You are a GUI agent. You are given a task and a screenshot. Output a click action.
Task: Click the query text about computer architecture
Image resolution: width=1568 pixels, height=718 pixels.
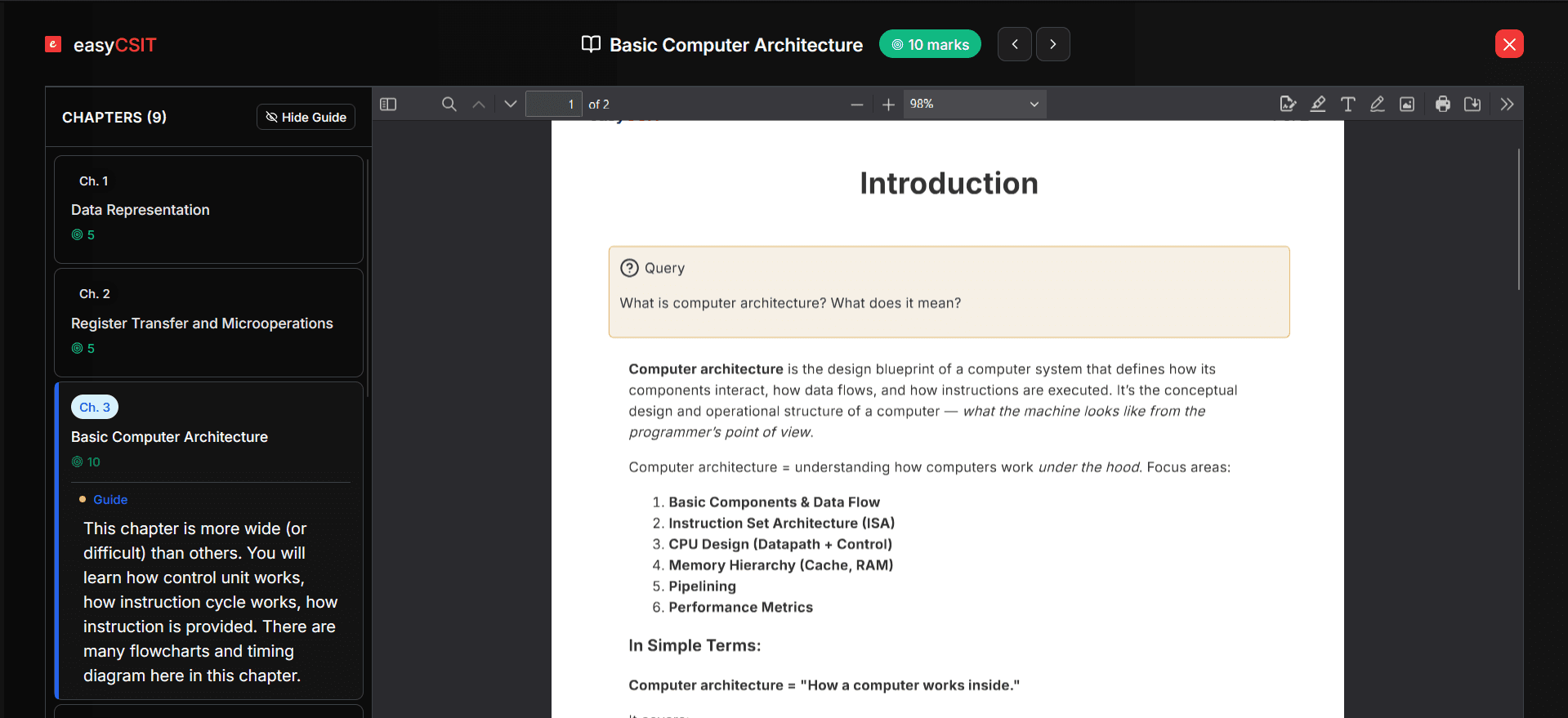pyautogui.click(x=790, y=303)
